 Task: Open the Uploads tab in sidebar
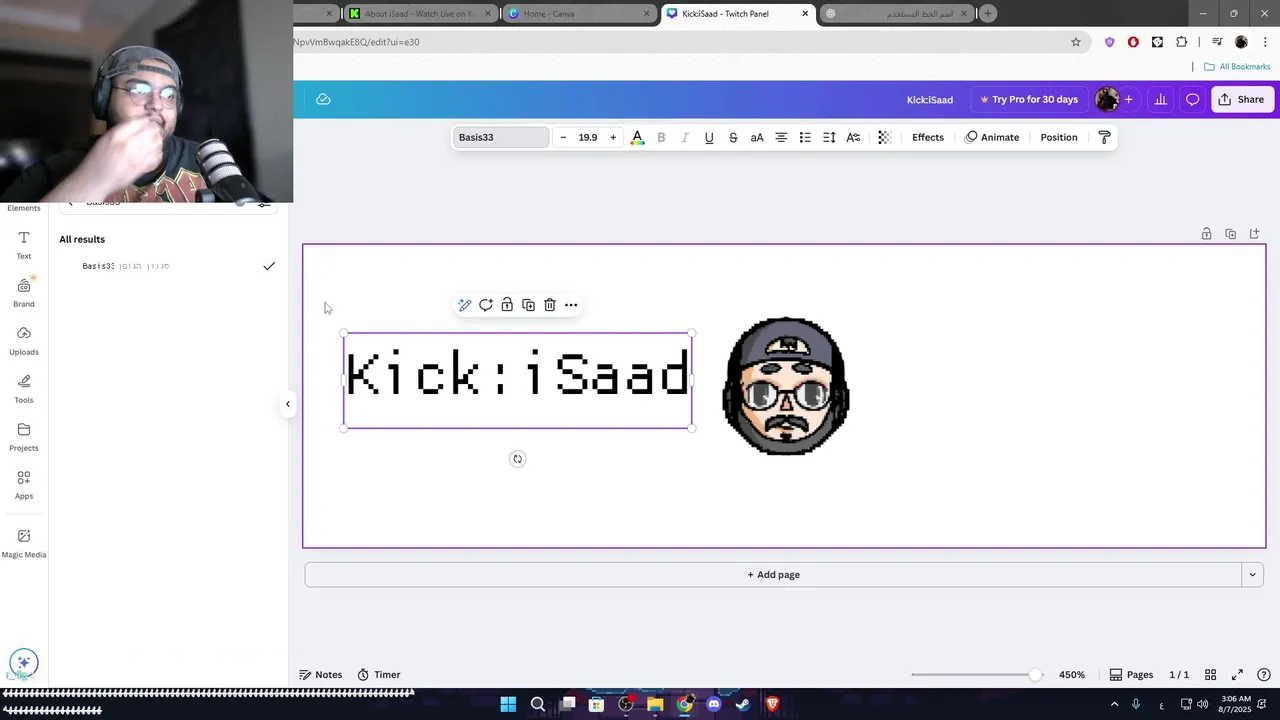click(x=24, y=340)
